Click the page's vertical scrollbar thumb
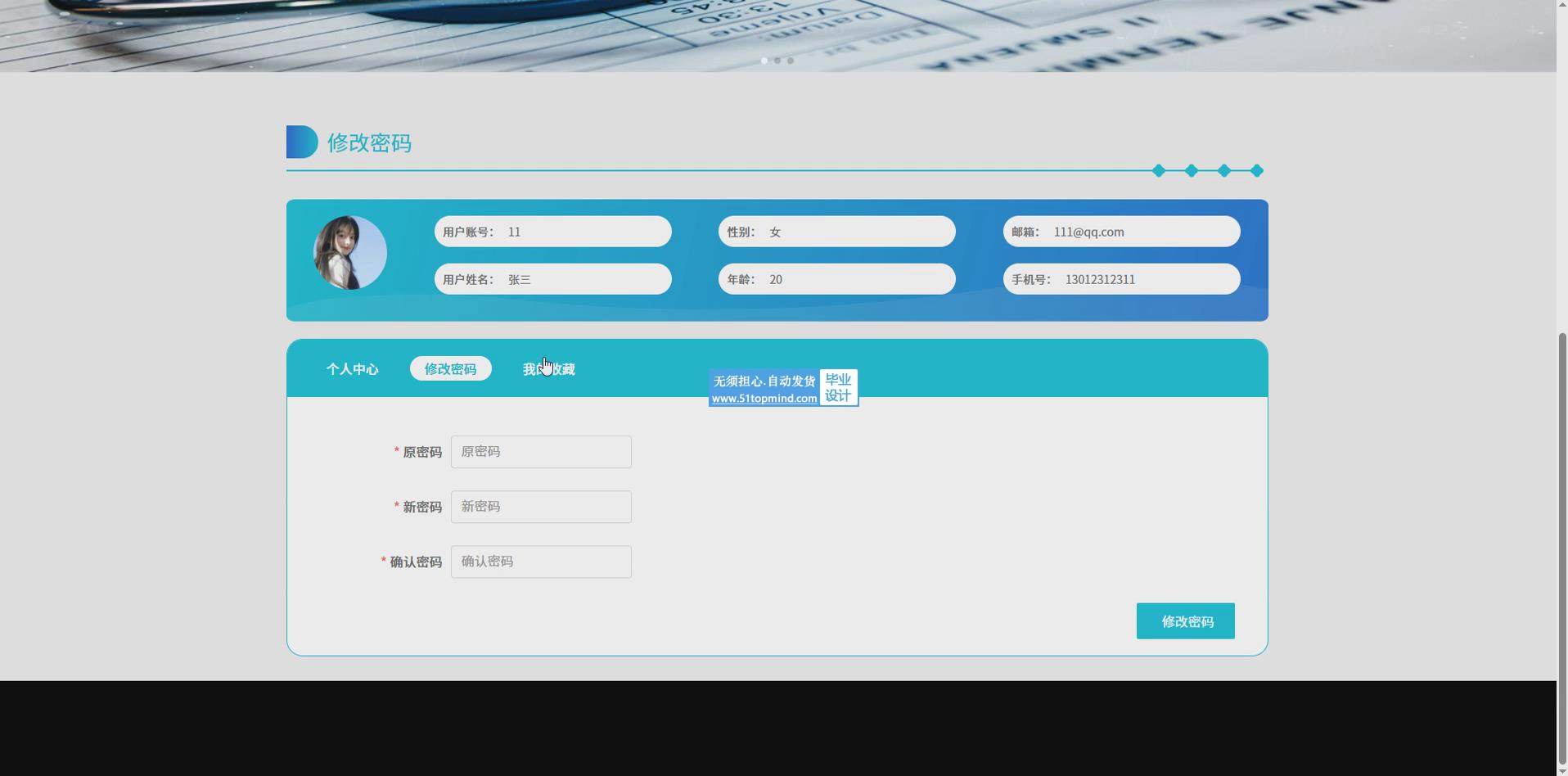 point(1561,548)
